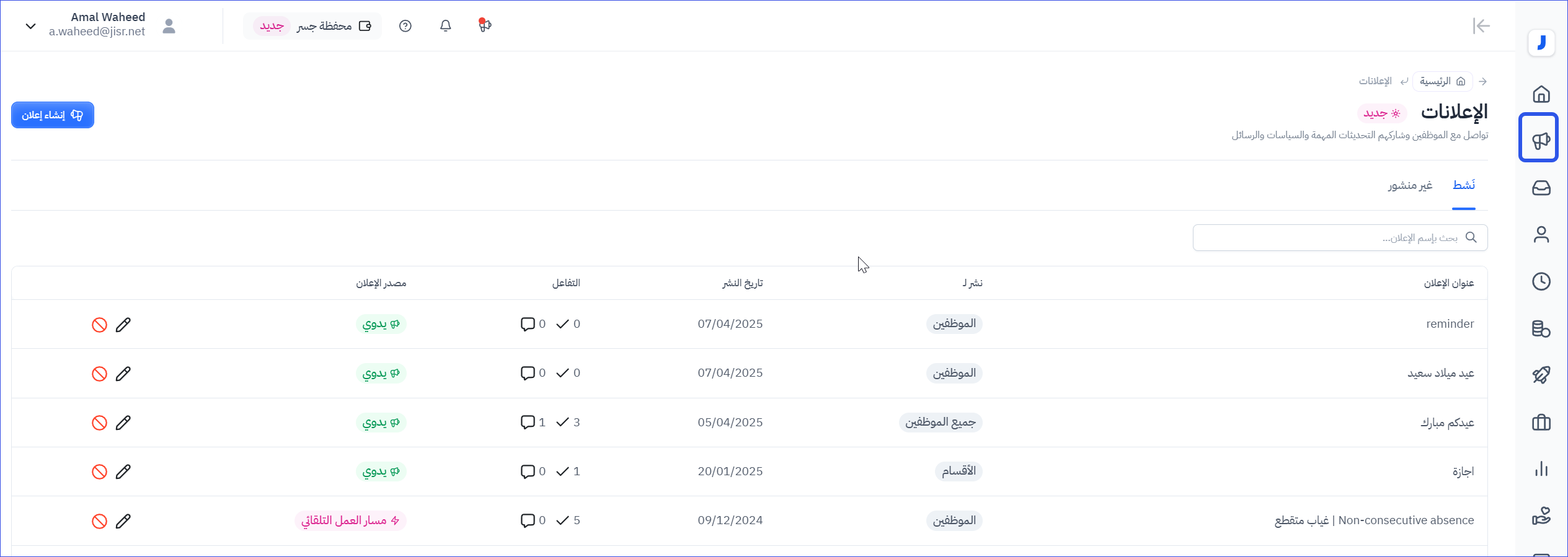The height and width of the screenshot is (557, 1568).
Task: Open the coins payroll sidebar icon
Action: pos(1541,328)
